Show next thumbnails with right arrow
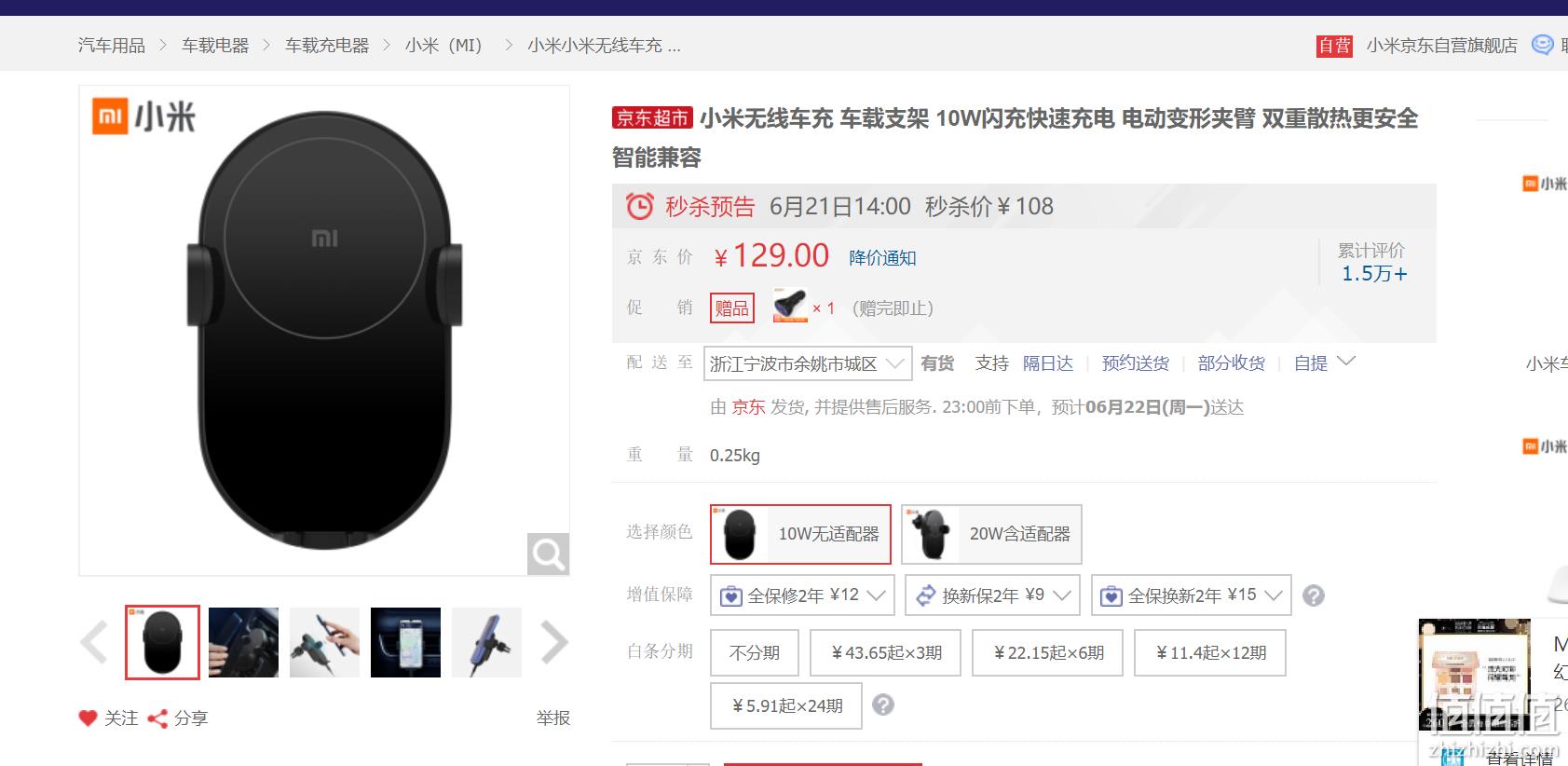The image size is (1568, 766). (554, 642)
